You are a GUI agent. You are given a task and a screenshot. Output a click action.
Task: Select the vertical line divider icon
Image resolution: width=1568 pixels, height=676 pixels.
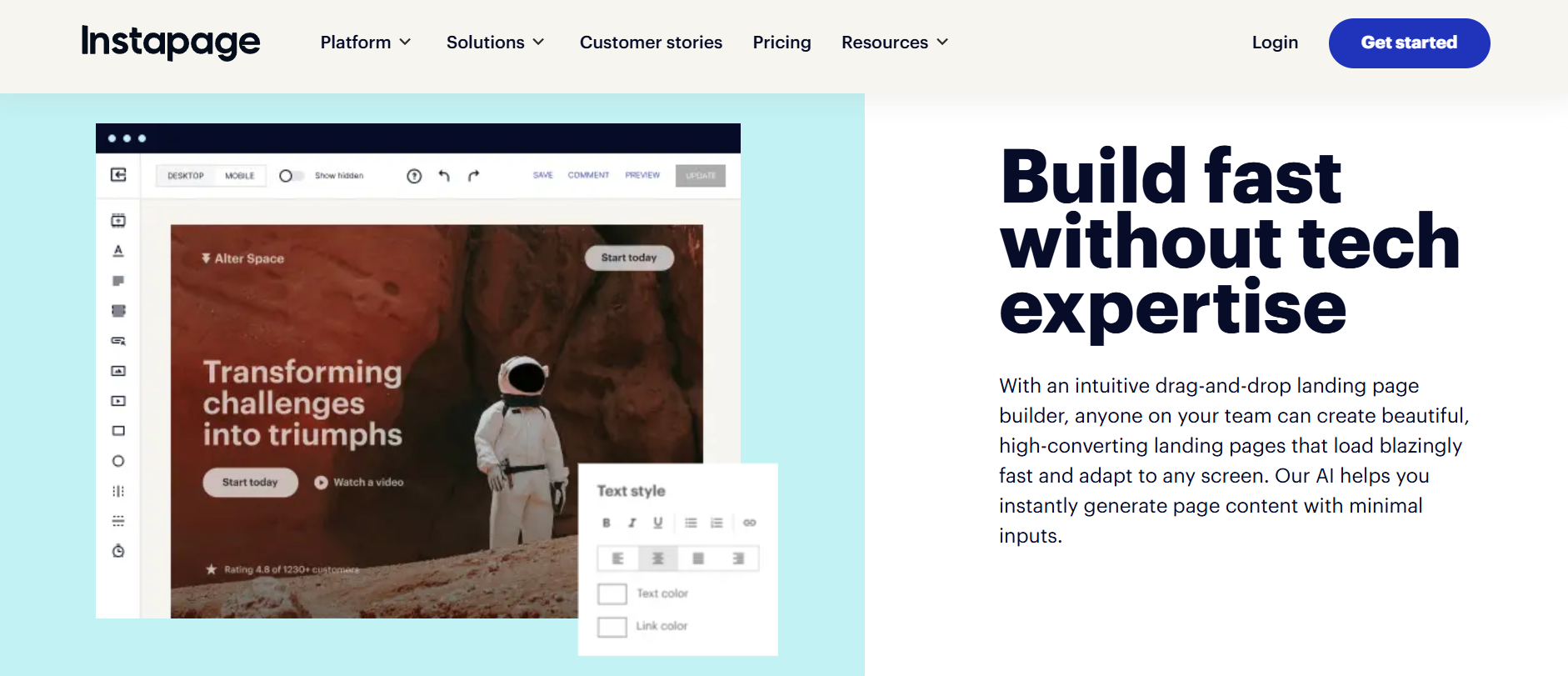click(x=118, y=491)
